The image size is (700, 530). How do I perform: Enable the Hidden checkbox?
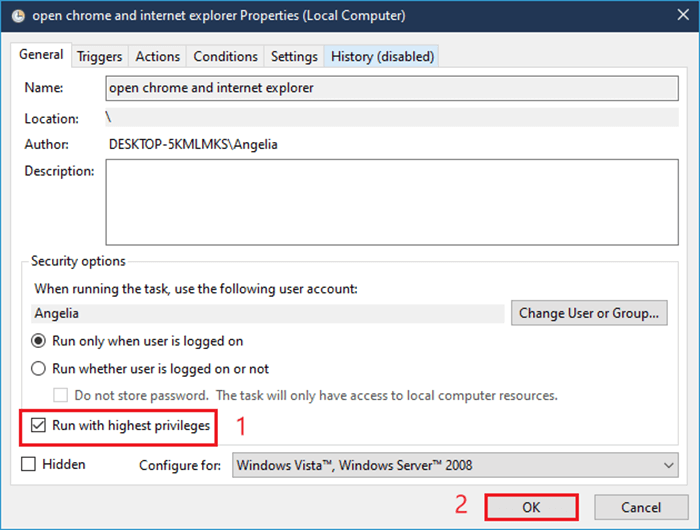coord(29,464)
